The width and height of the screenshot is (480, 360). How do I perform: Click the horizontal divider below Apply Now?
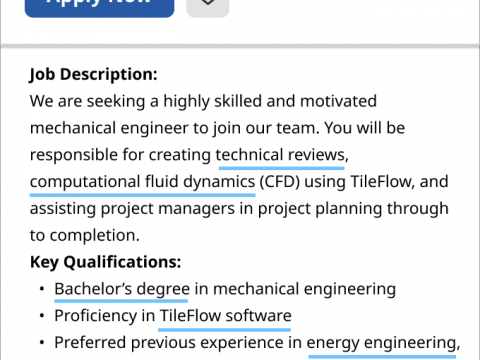pyautogui.click(x=240, y=45)
